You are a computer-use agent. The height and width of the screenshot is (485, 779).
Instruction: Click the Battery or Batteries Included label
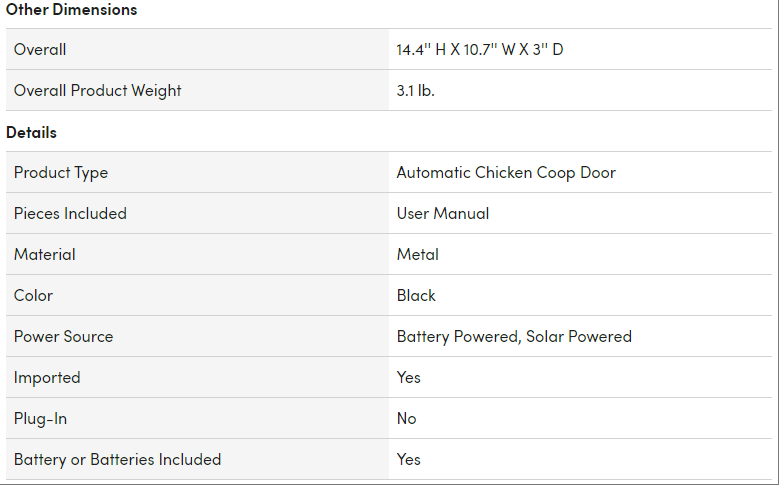tap(117, 459)
